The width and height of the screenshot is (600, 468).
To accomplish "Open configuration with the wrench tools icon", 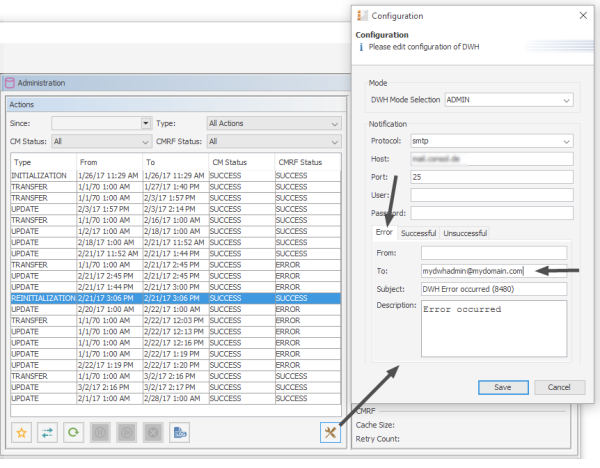I will point(329,432).
